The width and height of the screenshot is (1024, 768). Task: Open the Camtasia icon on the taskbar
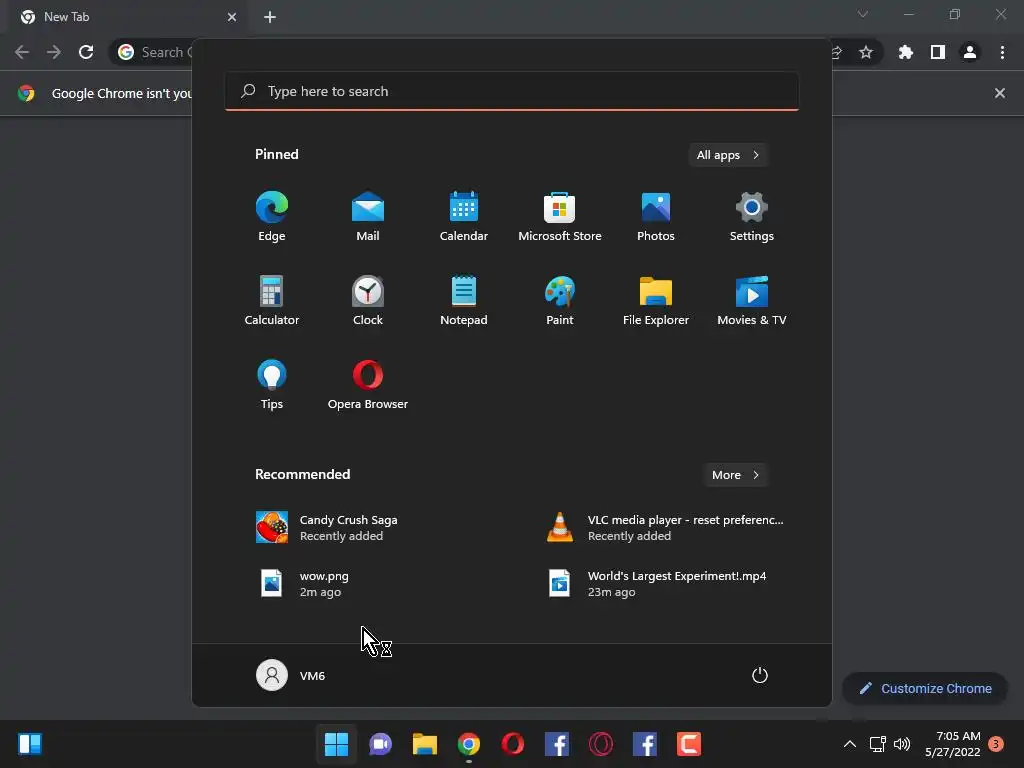point(688,744)
